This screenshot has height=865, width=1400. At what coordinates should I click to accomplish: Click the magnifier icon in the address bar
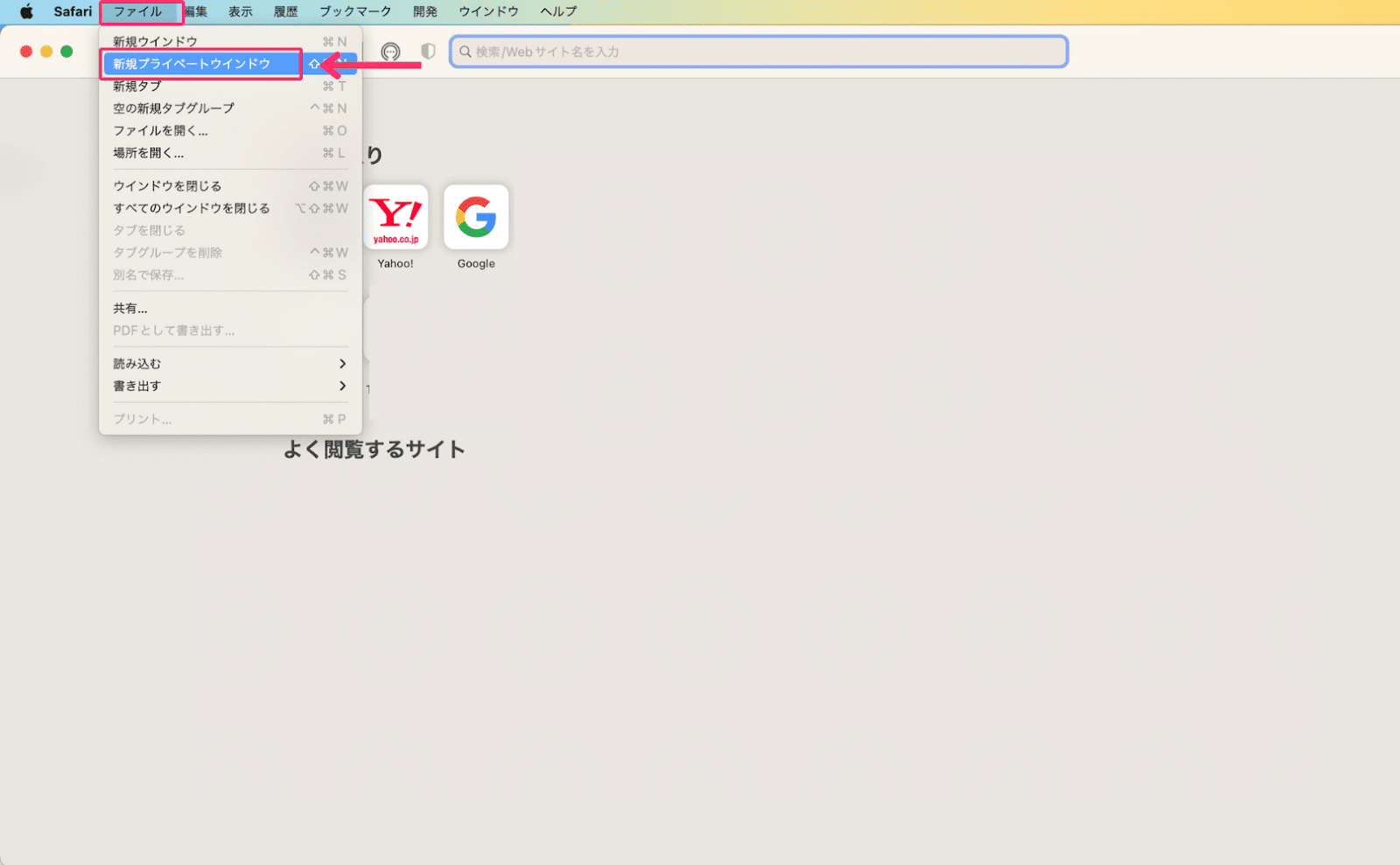pos(465,52)
